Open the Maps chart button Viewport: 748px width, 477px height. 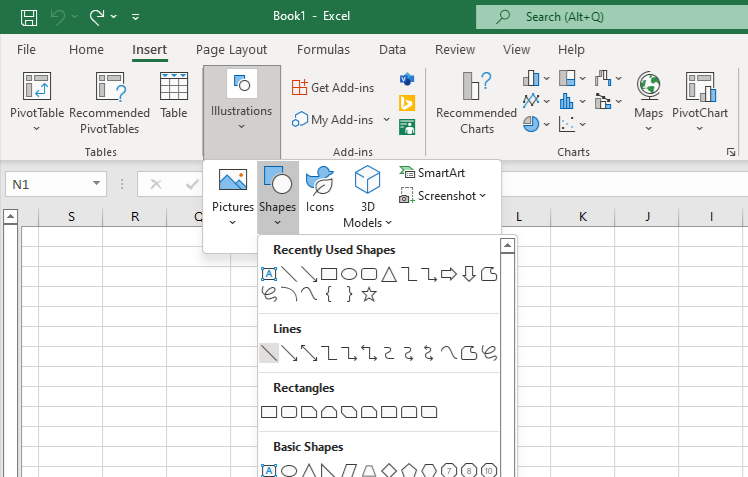648,102
